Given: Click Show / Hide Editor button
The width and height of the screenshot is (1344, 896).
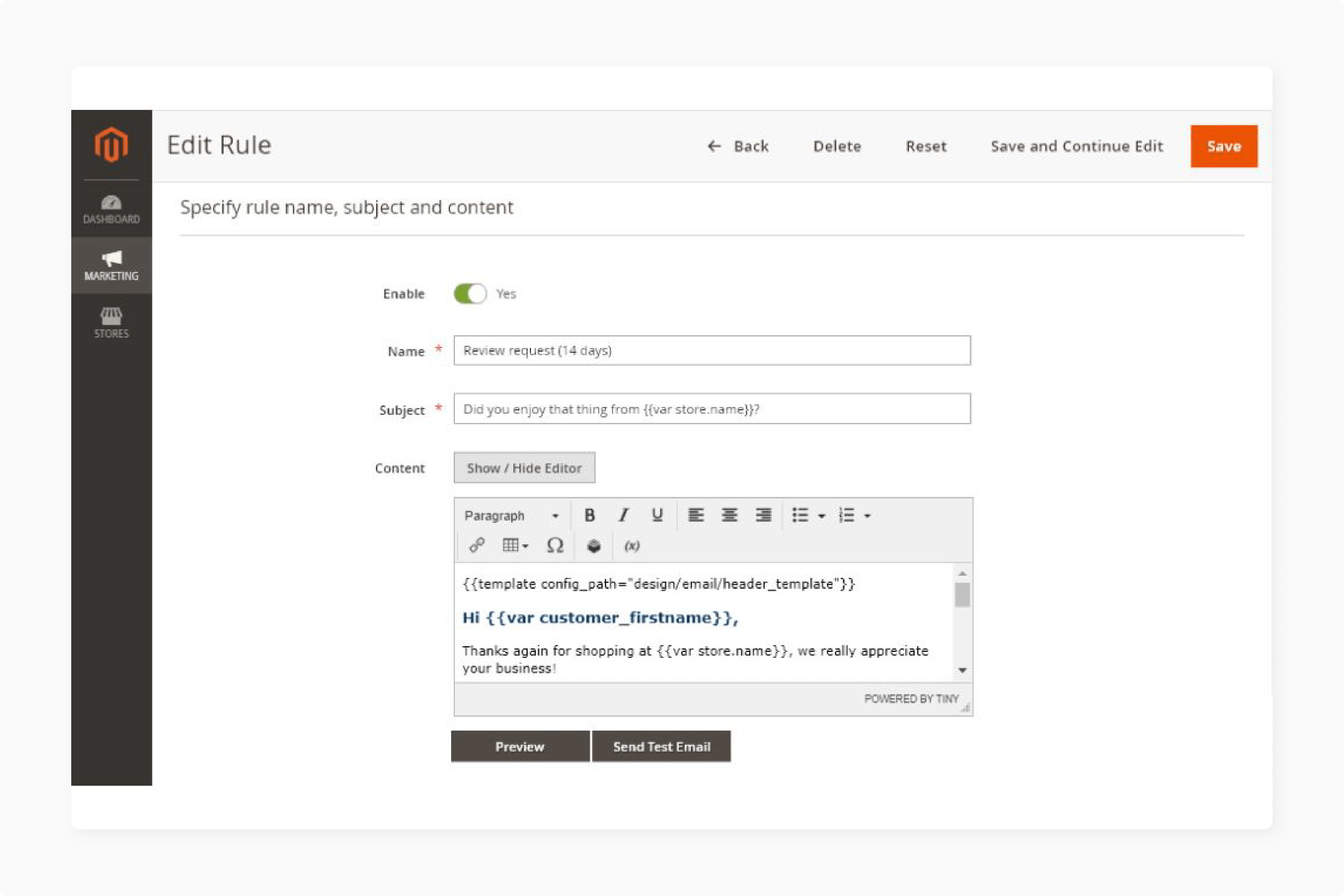Looking at the screenshot, I should pos(523,467).
